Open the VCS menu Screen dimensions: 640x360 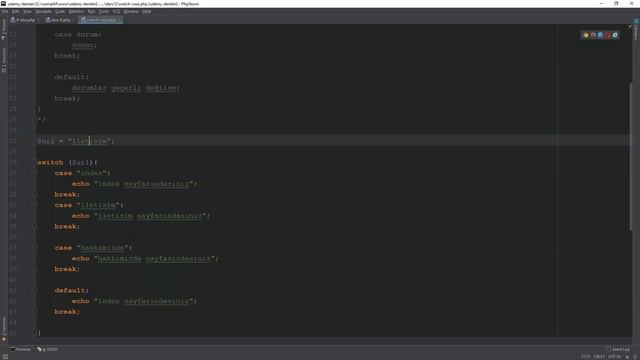point(116,12)
